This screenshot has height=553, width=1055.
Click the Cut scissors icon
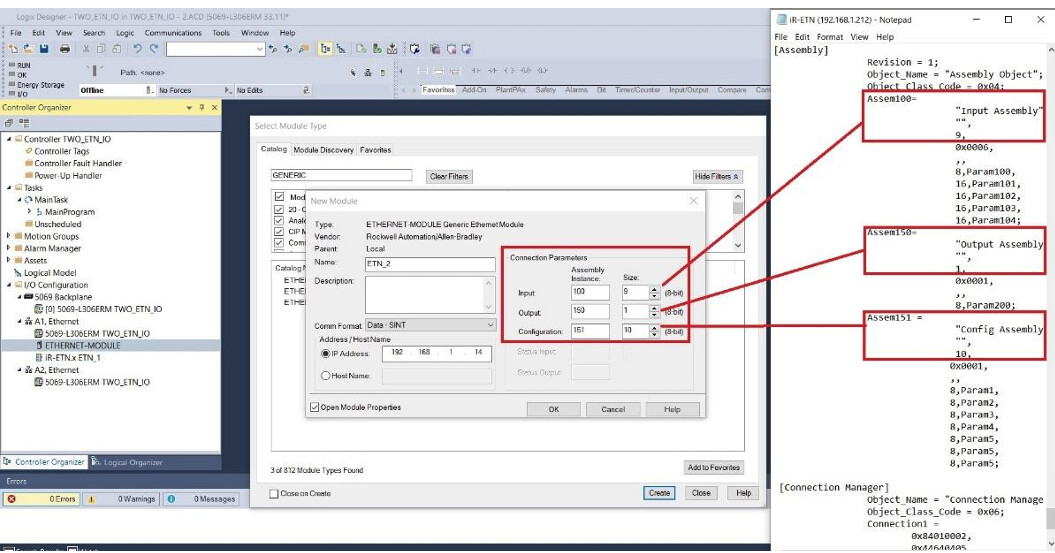[x=87, y=48]
